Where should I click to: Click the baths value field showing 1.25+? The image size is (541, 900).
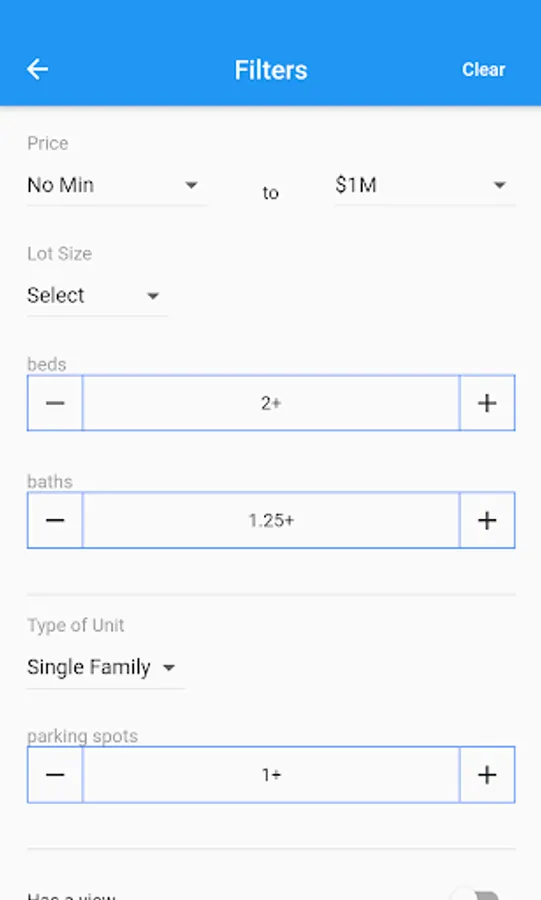click(x=271, y=520)
